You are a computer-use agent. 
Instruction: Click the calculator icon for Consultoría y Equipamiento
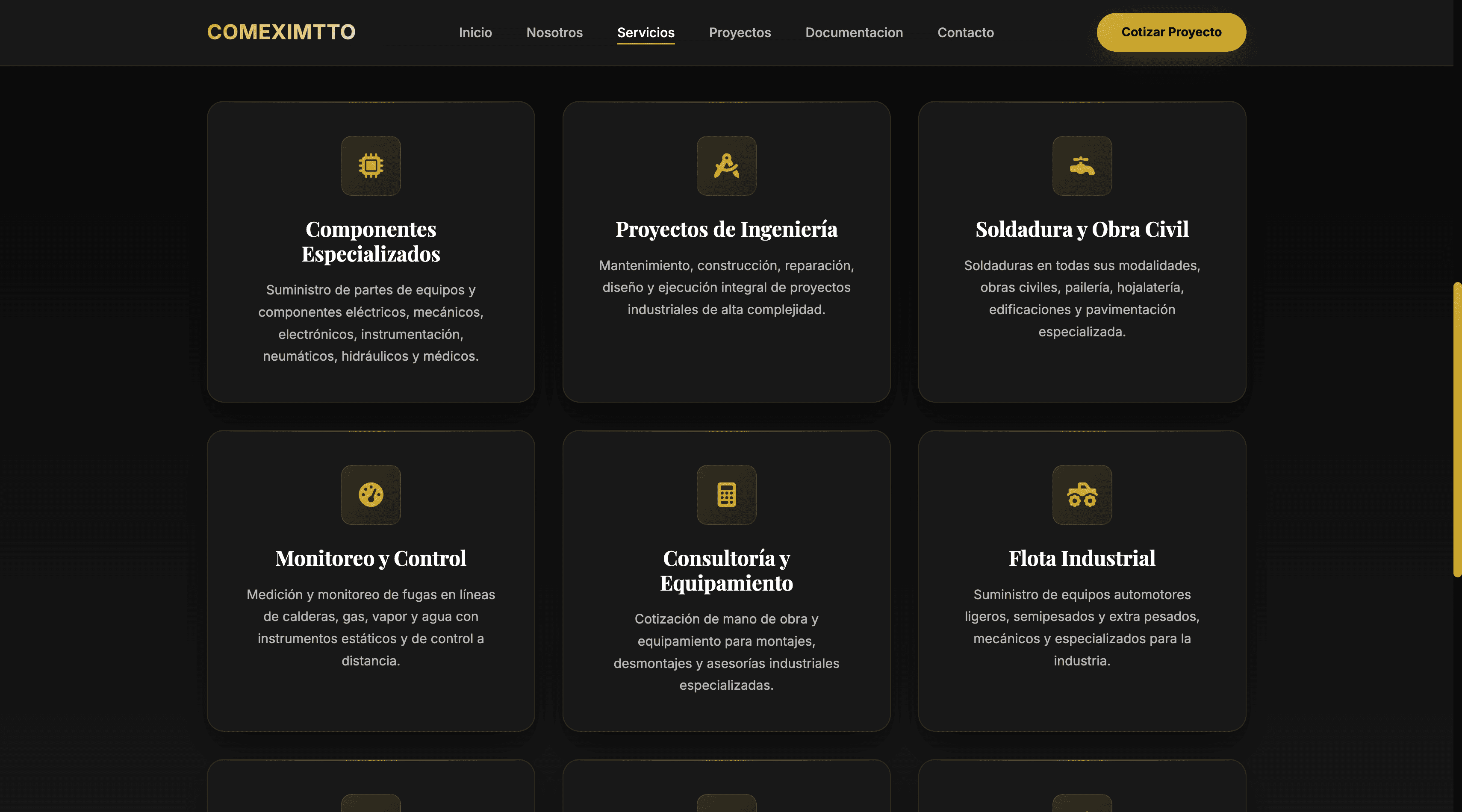(x=726, y=495)
